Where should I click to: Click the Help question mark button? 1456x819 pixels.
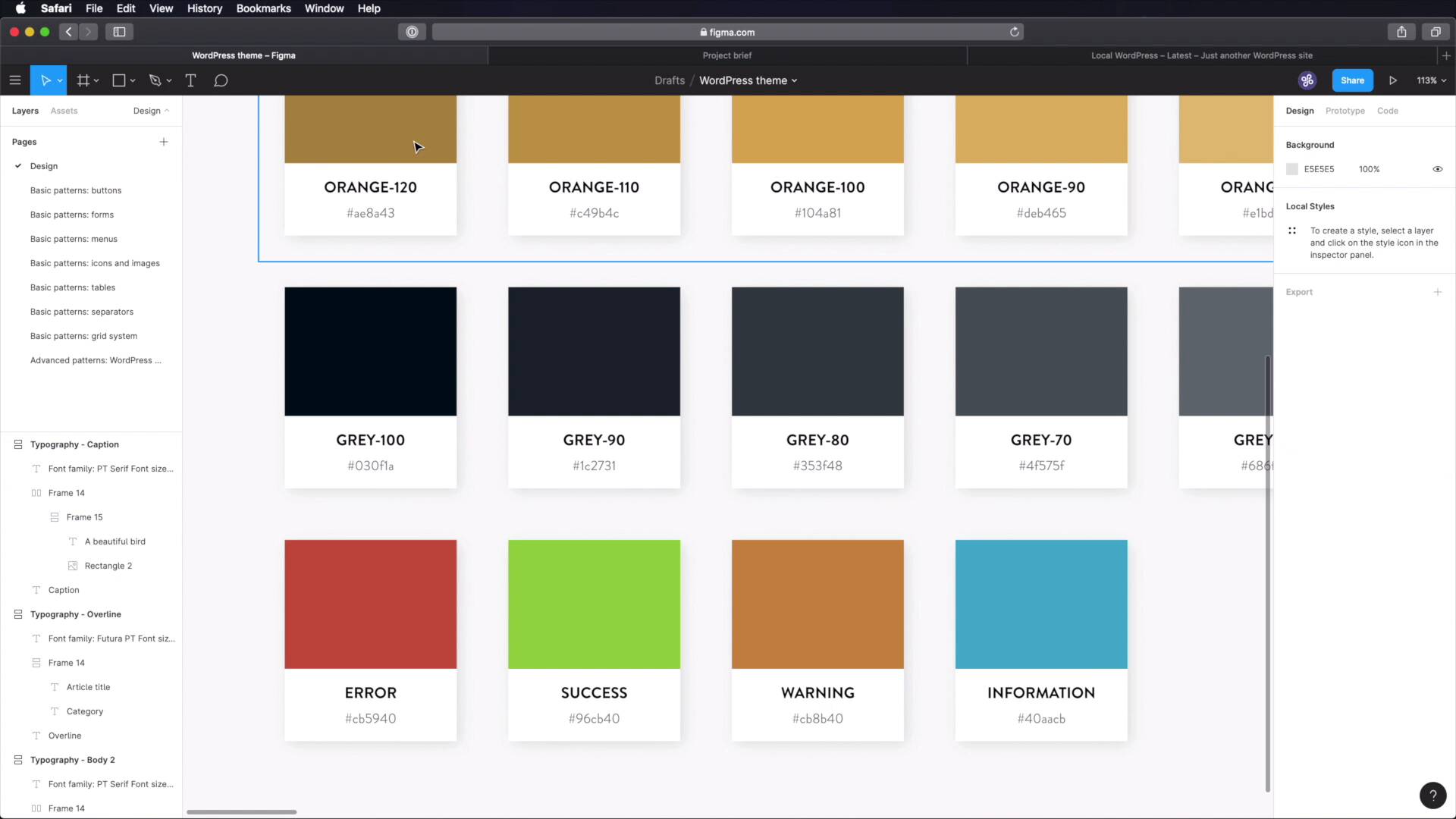1432,795
